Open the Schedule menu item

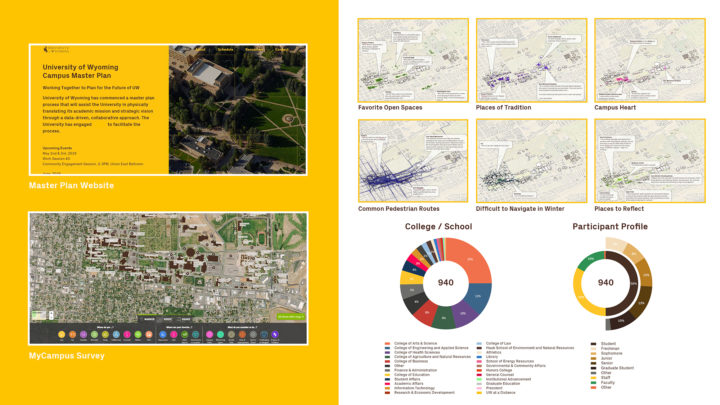pos(225,49)
